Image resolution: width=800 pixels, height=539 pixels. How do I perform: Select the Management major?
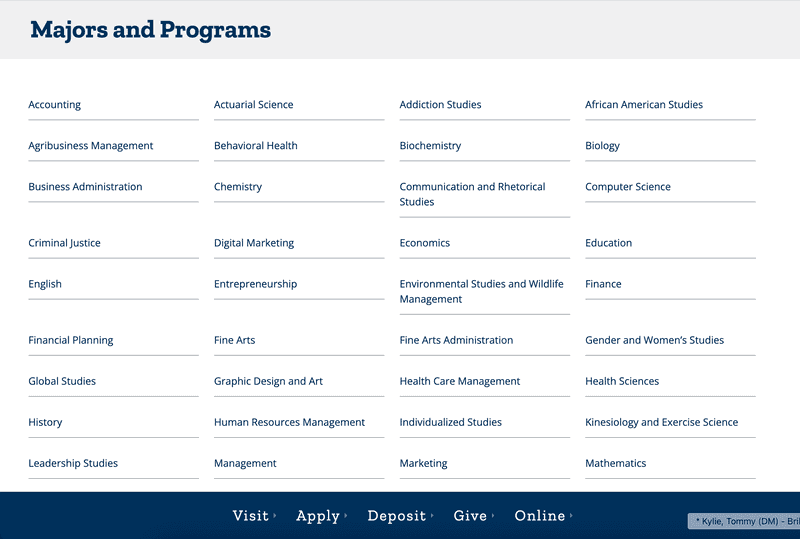click(245, 463)
